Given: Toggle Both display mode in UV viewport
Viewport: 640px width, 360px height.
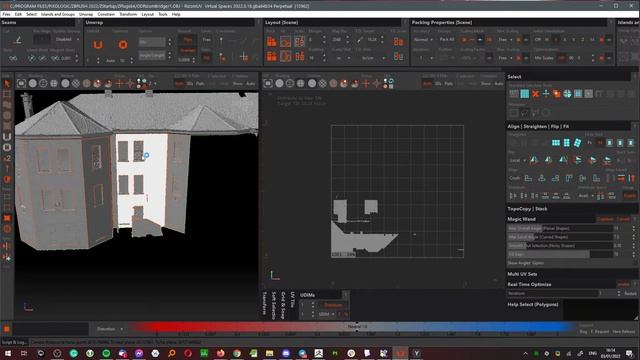Looking at the screenshot, I should [427, 84].
